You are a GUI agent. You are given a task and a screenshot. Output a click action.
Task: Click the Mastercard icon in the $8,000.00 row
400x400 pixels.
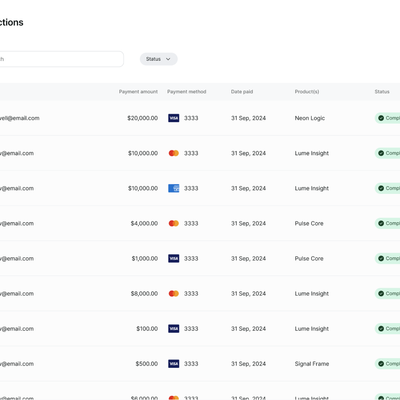coord(174,294)
